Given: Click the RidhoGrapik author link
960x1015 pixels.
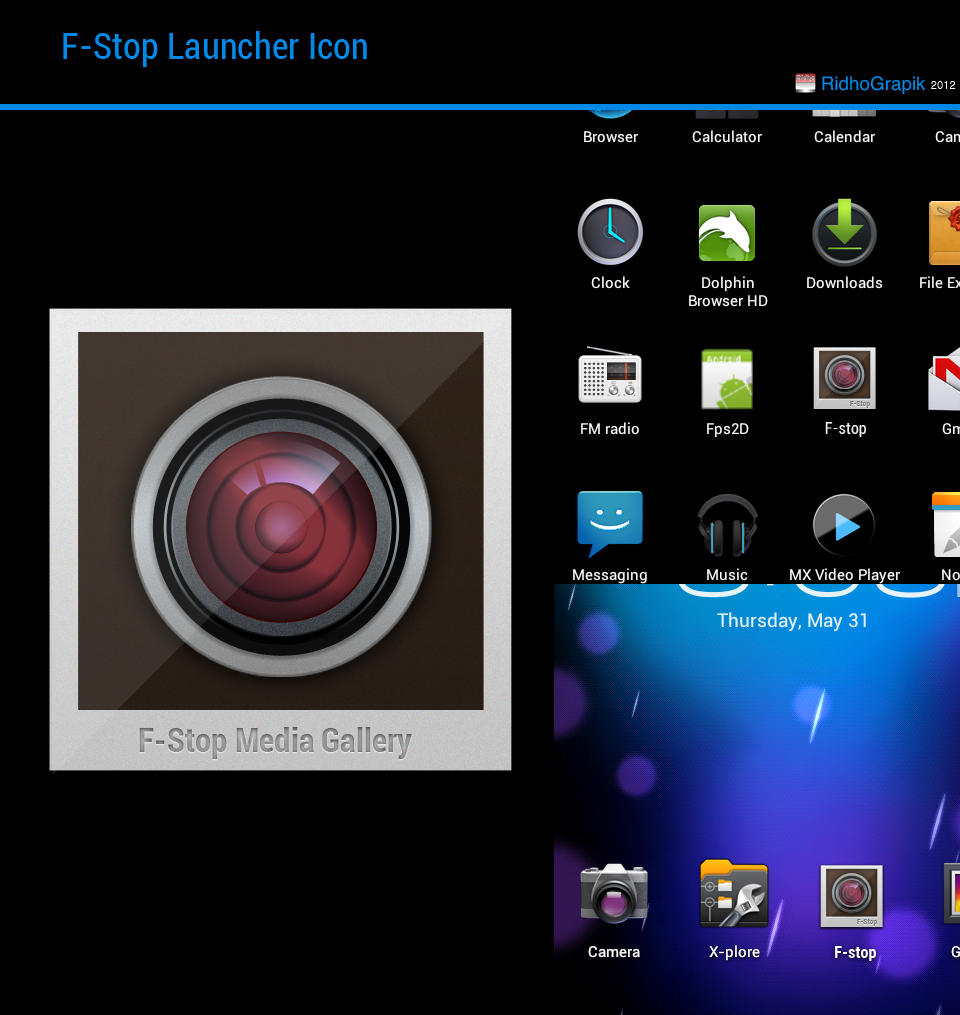Looking at the screenshot, I should click(x=872, y=84).
